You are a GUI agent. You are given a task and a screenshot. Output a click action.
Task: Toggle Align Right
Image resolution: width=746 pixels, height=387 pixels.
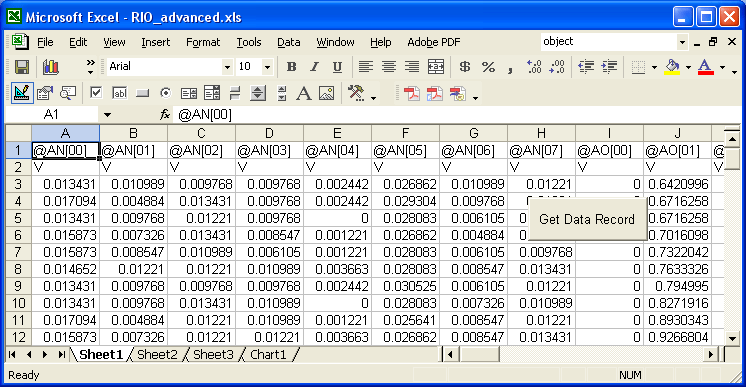pos(412,67)
